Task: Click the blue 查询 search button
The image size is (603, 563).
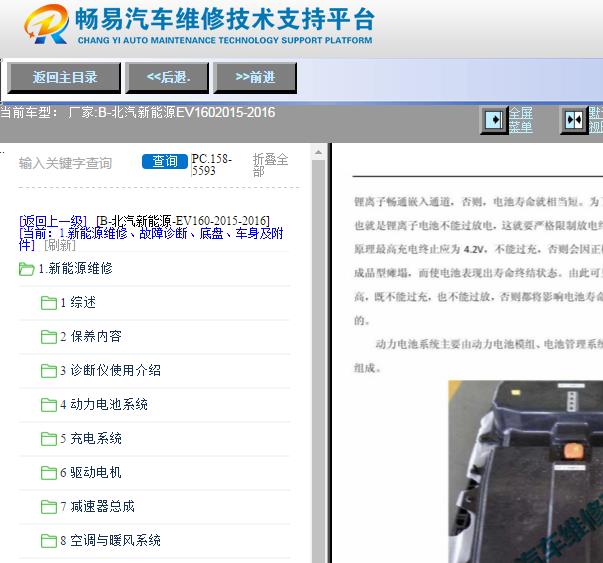Action: pyautogui.click(x=165, y=162)
